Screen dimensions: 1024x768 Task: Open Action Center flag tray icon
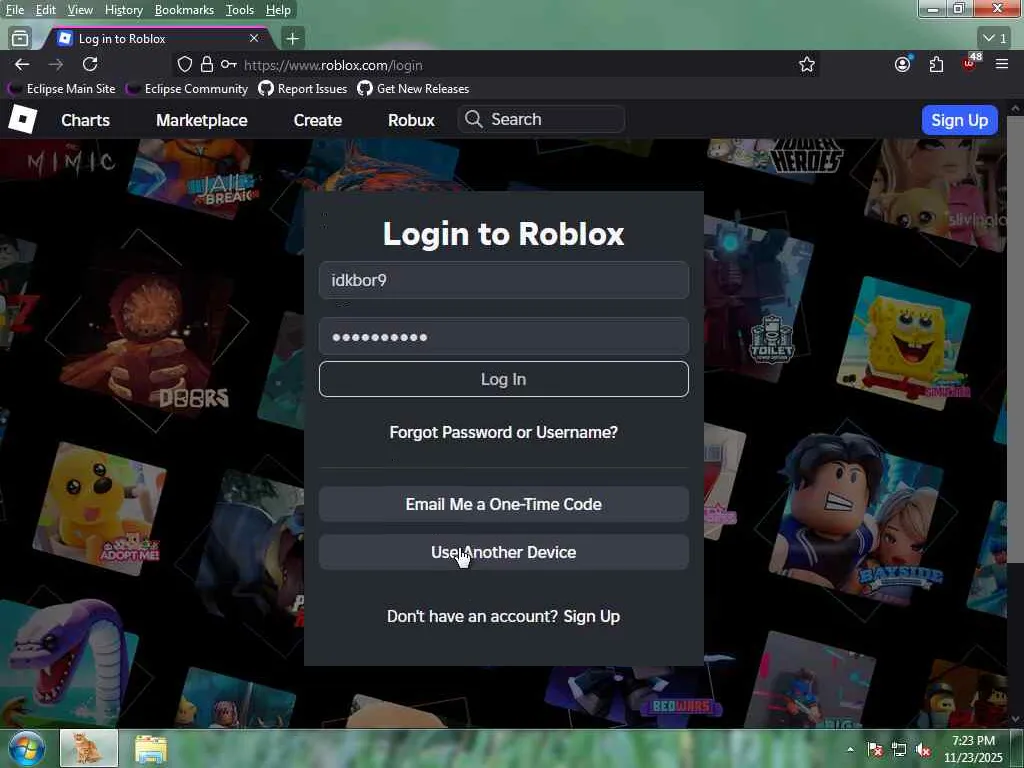tap(875, 750)
